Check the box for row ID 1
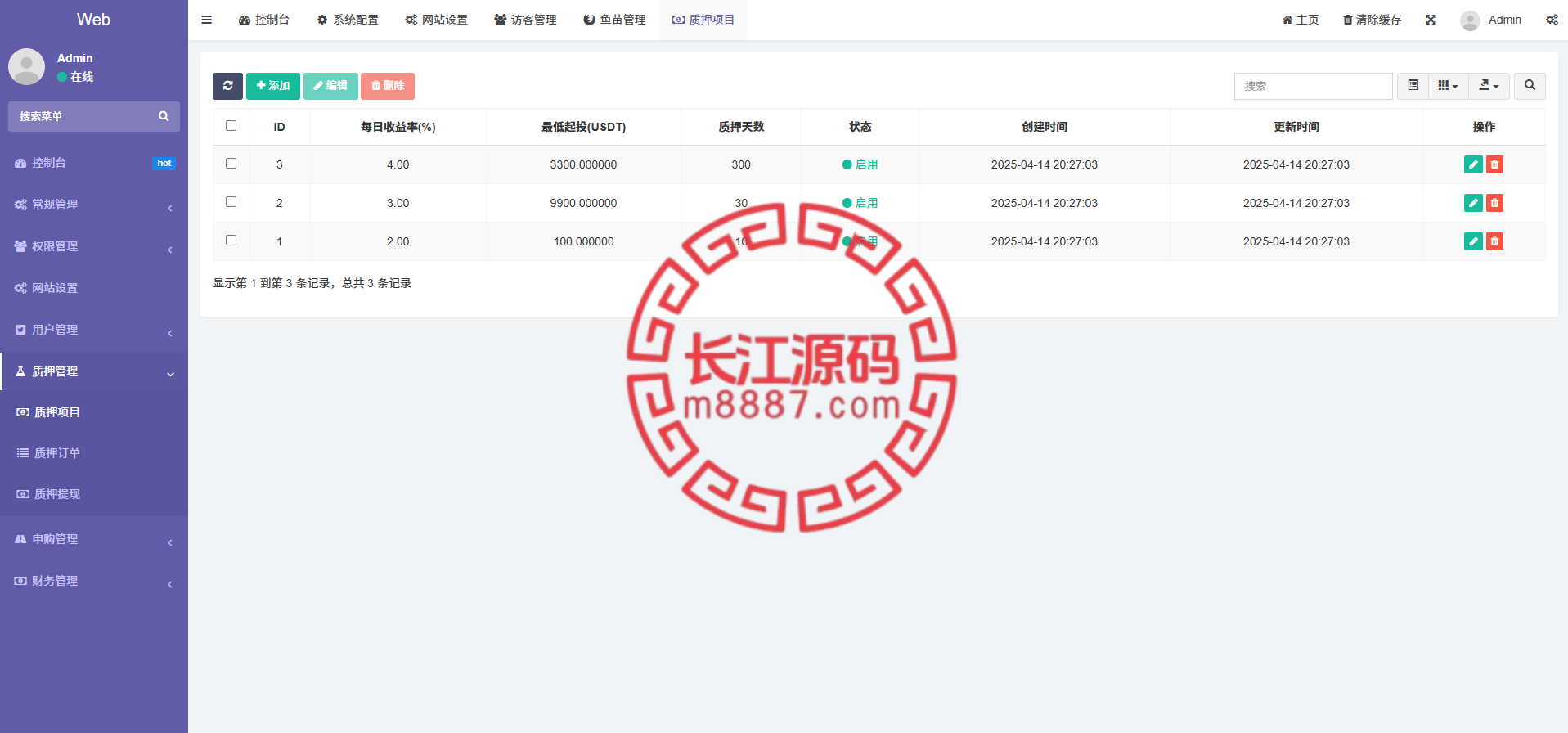This screenshot has width=1568, height=733. click(231, 241)
